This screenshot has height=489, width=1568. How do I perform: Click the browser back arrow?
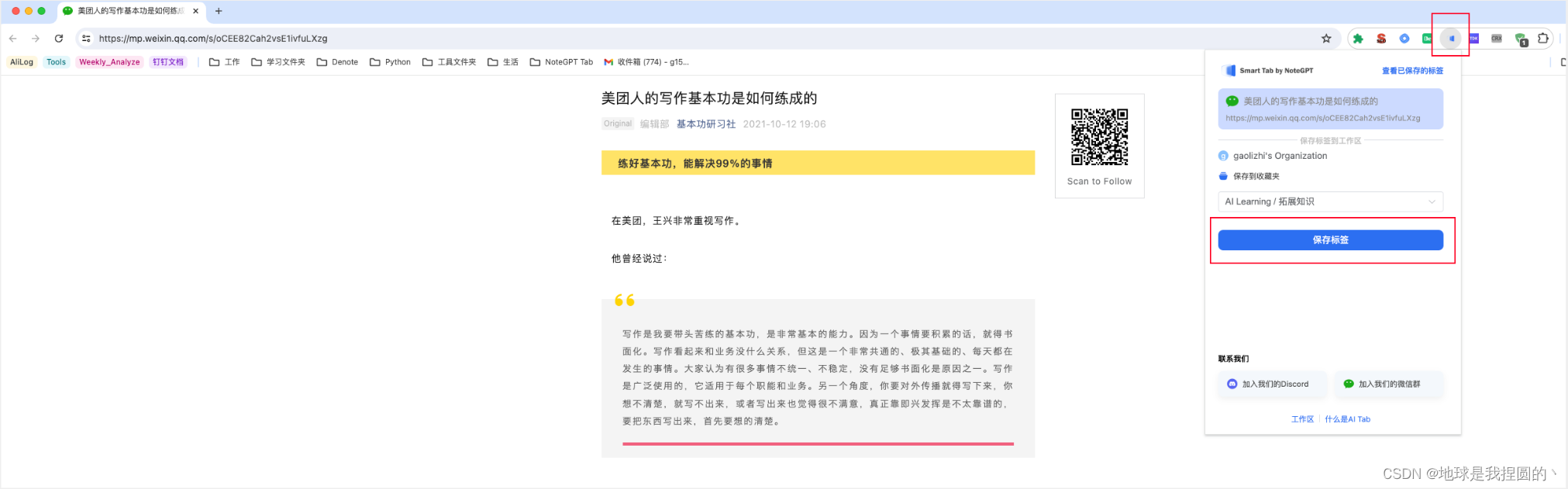13,38
